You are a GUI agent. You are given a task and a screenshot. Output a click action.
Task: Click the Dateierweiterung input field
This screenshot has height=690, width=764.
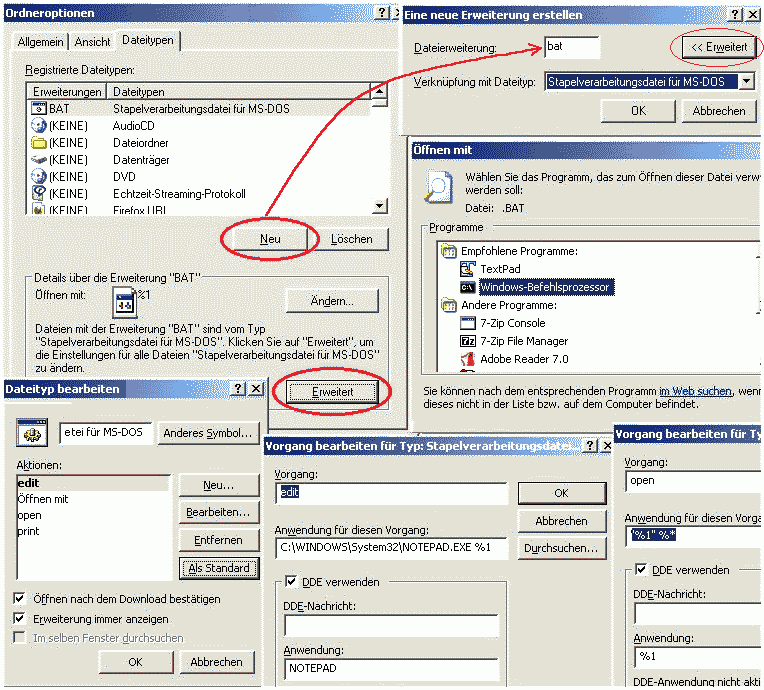tap(571, 47)
